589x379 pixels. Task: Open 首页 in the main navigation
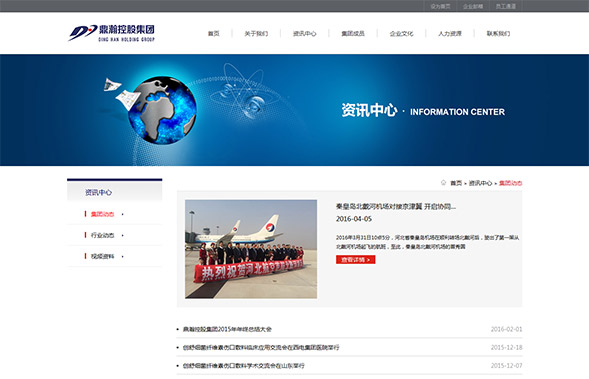click(214, 33)
